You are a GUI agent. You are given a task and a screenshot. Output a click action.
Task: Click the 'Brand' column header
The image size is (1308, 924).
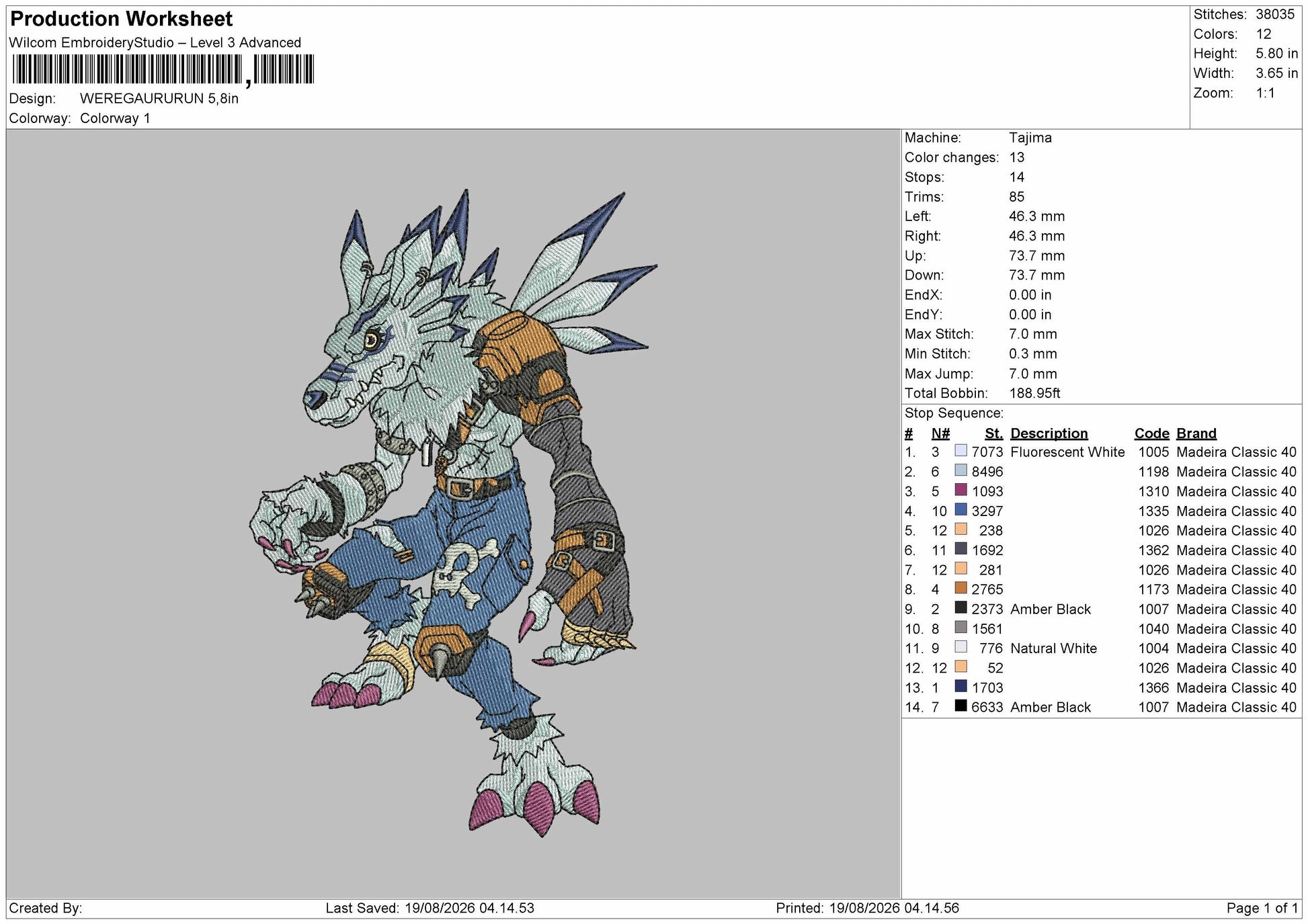(x=1196, y=433)
